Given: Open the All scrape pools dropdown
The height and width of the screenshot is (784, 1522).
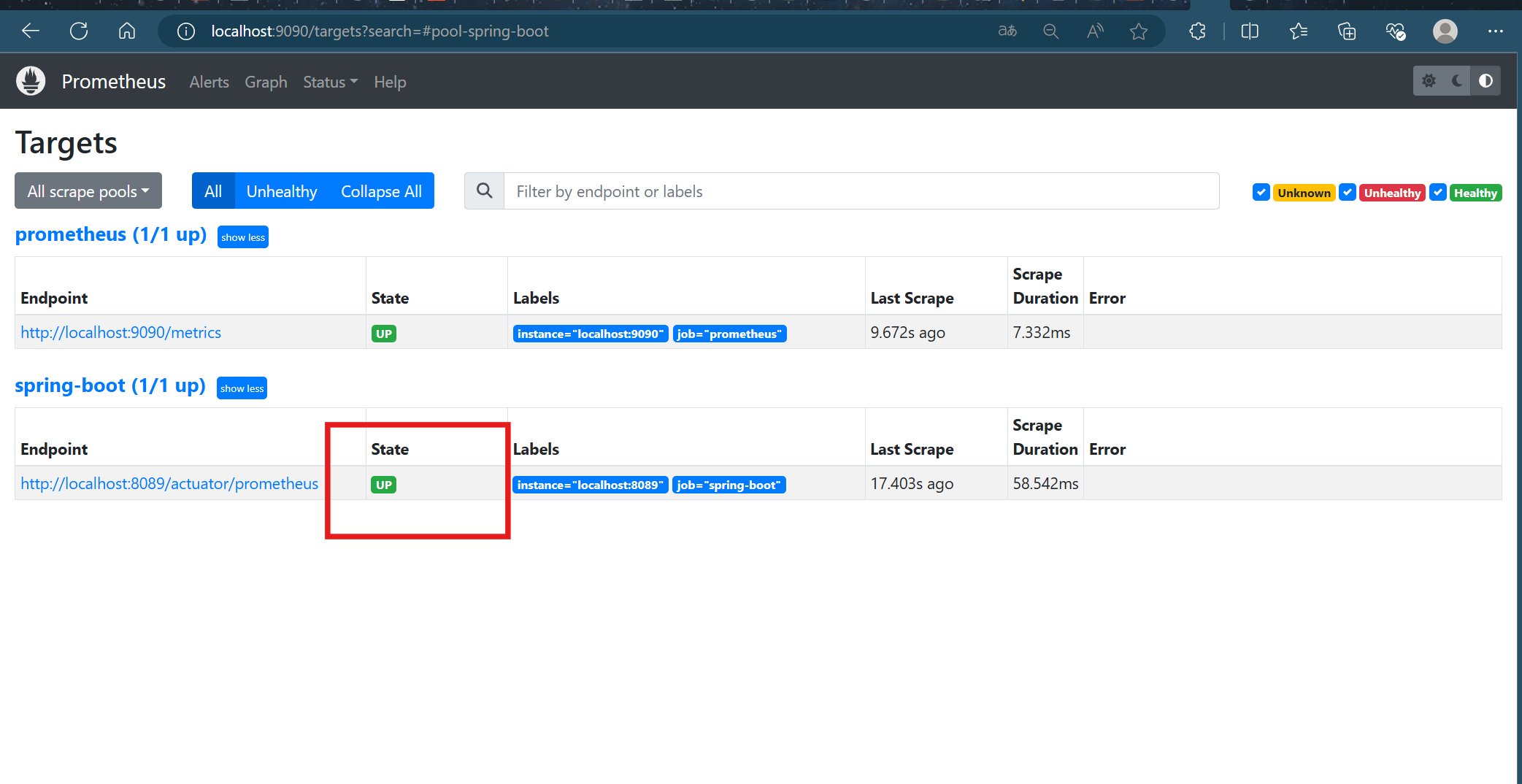Looking at the screenshot, I should pyautogui.click(x=88, y=191).
